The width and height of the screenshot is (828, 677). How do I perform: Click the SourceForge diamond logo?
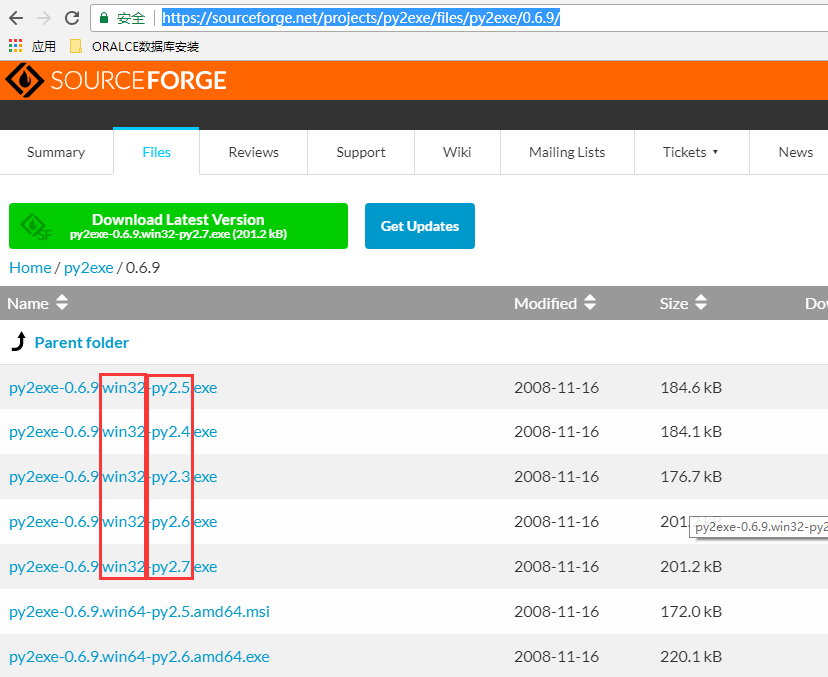pos(25,80)
